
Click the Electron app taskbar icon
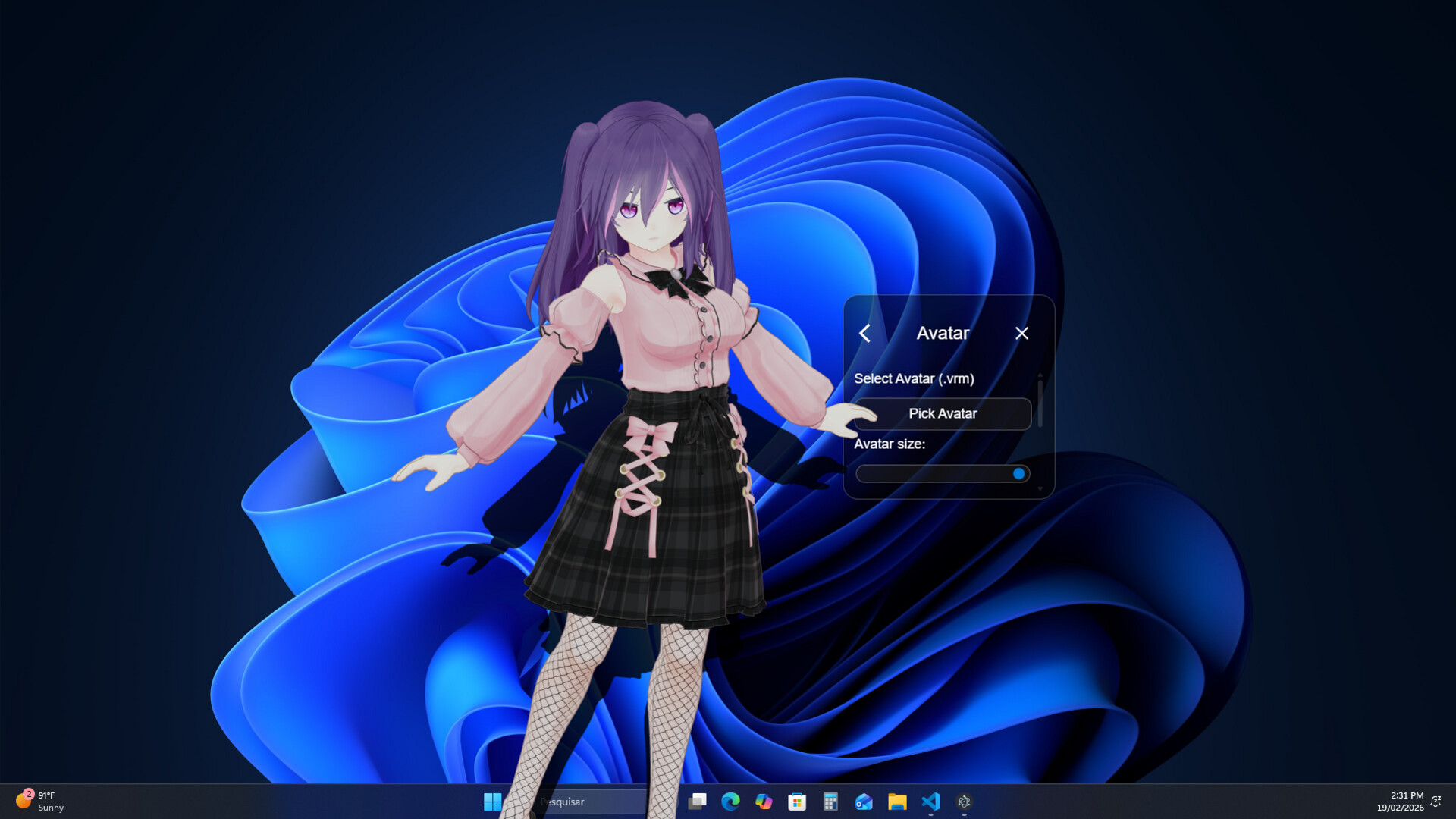click(964, 802)
